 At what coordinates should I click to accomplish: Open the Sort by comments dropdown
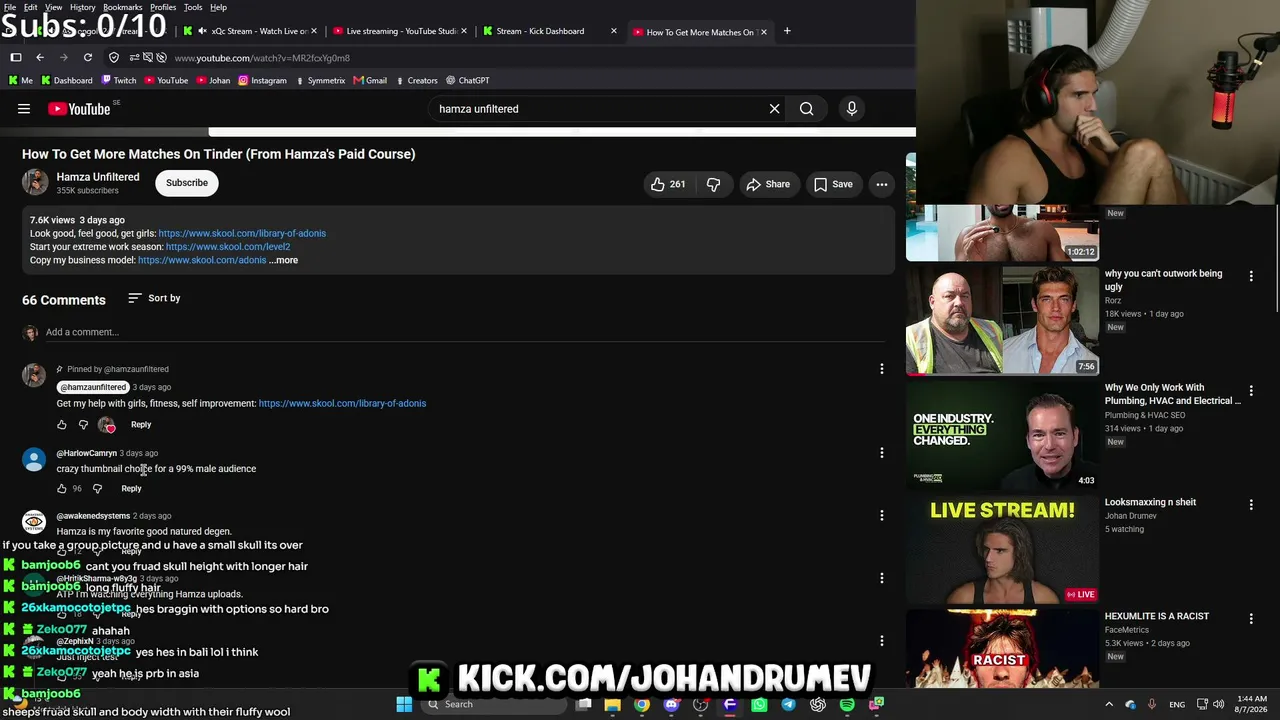point(154,298)
